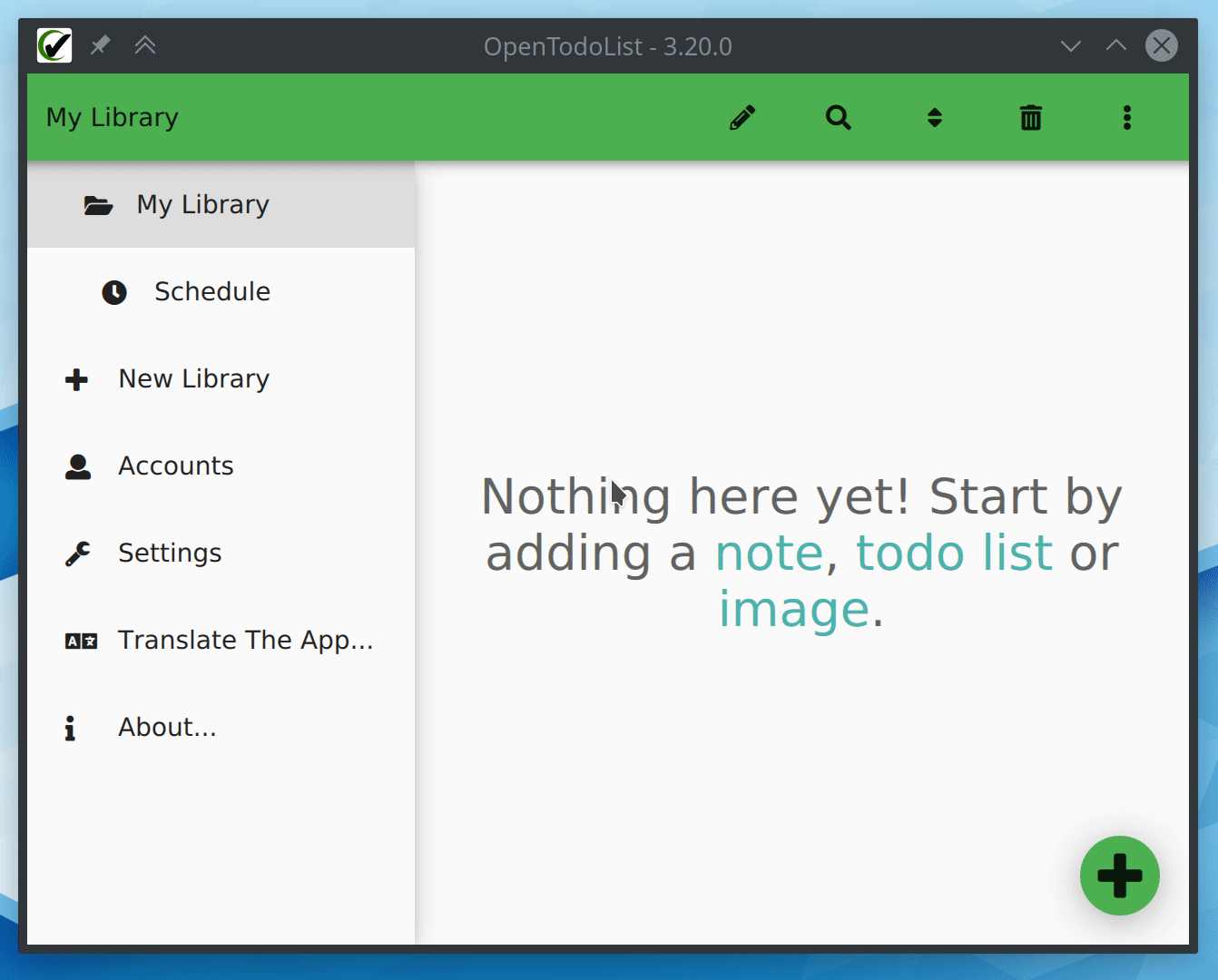Follow the 'todo list' link

pos(954,554)
